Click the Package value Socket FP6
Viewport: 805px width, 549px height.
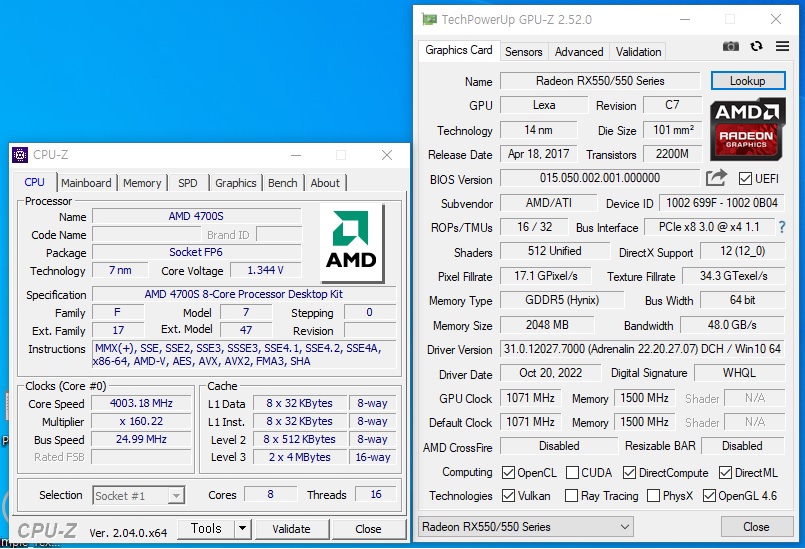[196, 252]
